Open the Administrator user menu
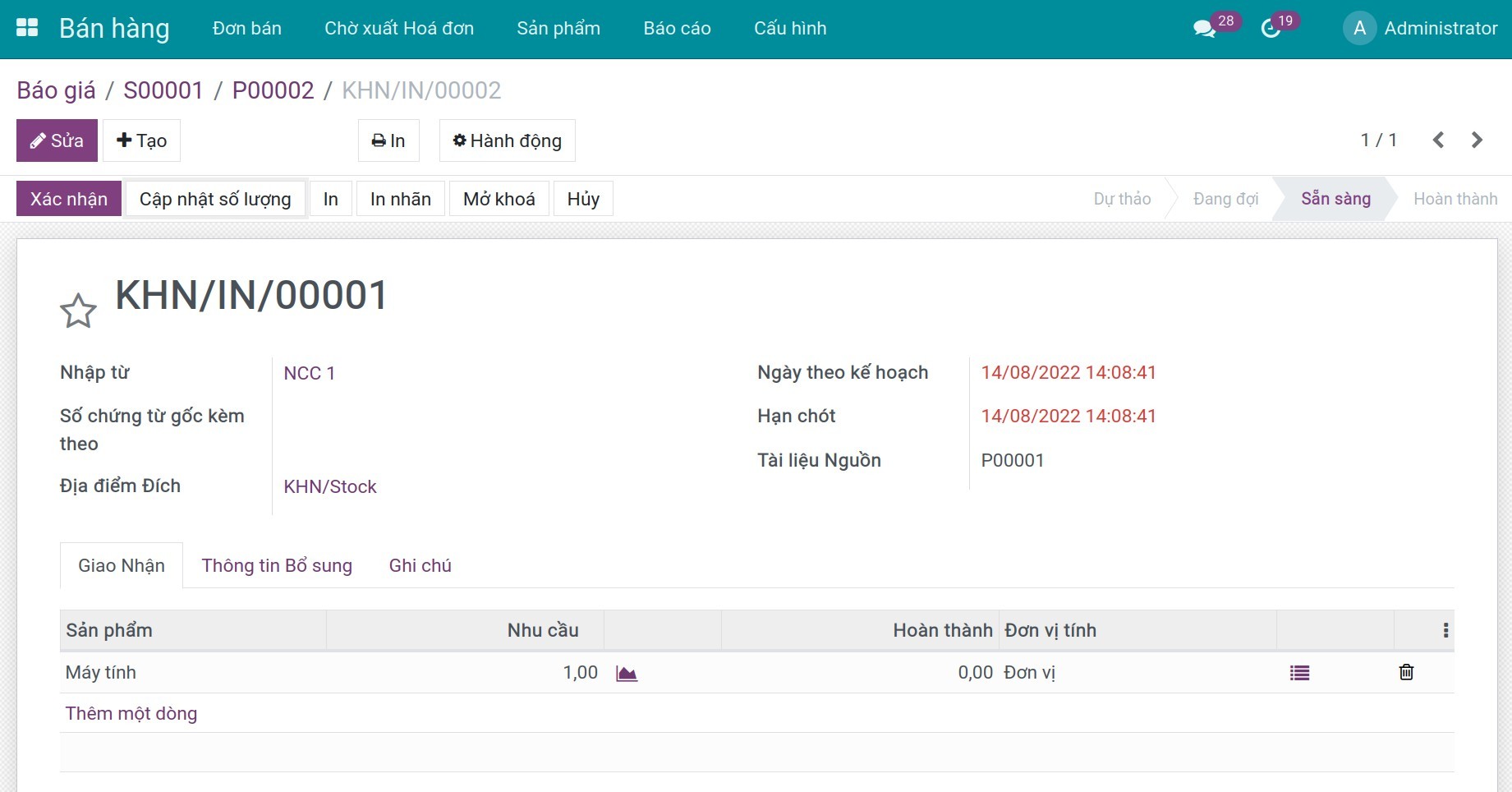1512x792 pixels. [x=1420, y=29]
